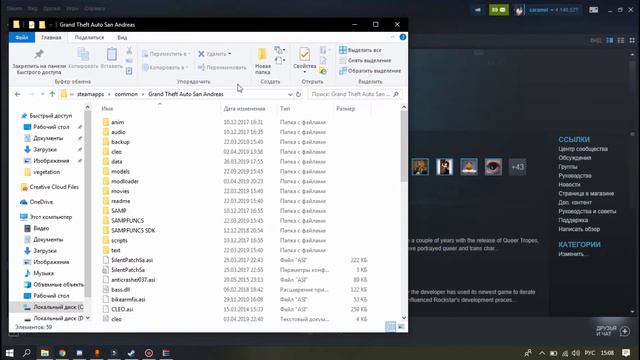This screenshot has height=360, width=640.
Task: Select the modloader folder
Action: 125,181
